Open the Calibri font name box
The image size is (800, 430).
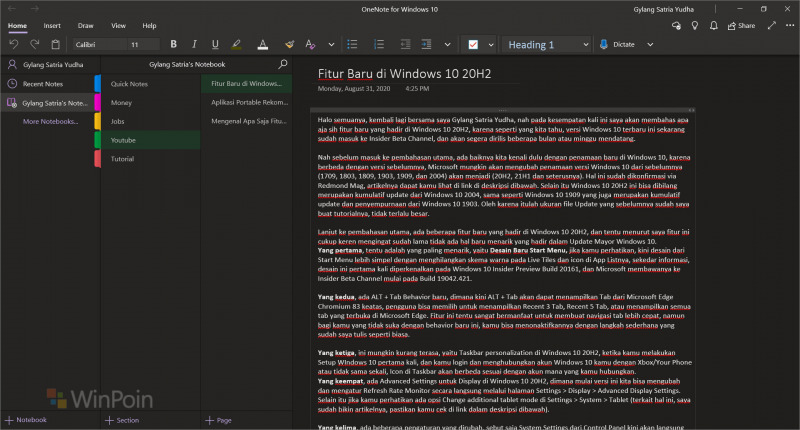(x=99, y=44)
